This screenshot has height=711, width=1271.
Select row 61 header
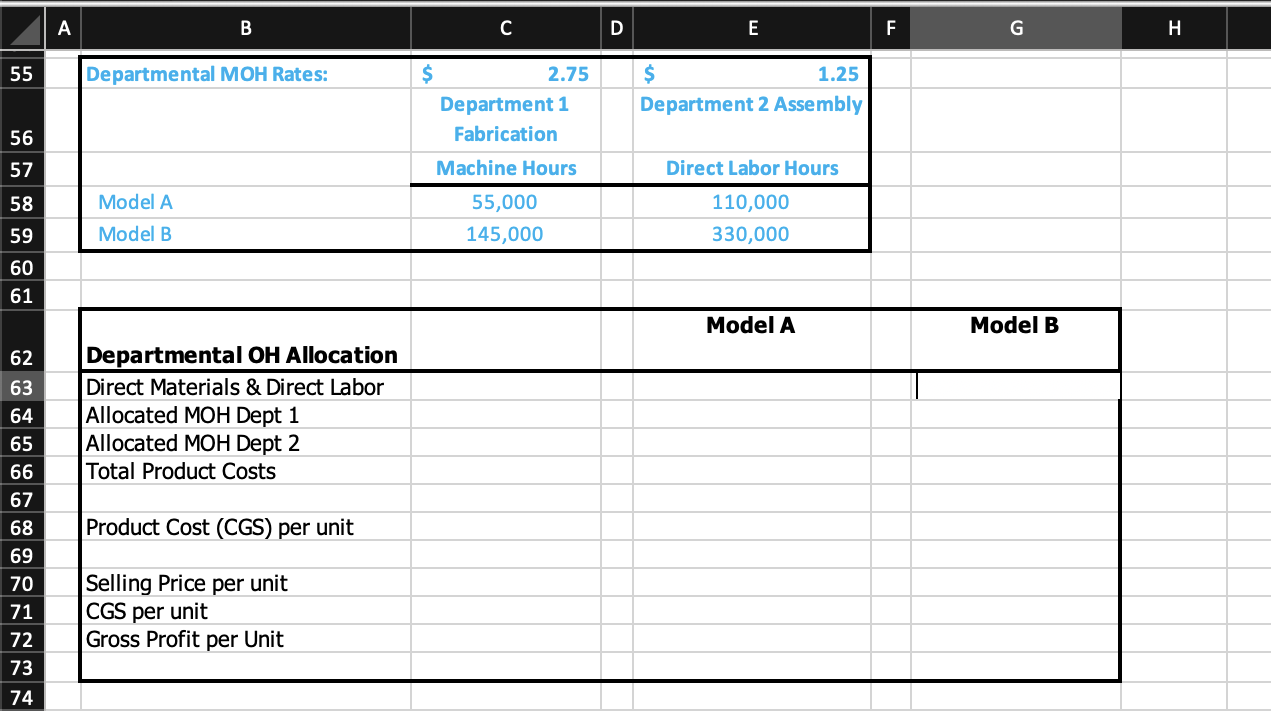coord(23,295)
